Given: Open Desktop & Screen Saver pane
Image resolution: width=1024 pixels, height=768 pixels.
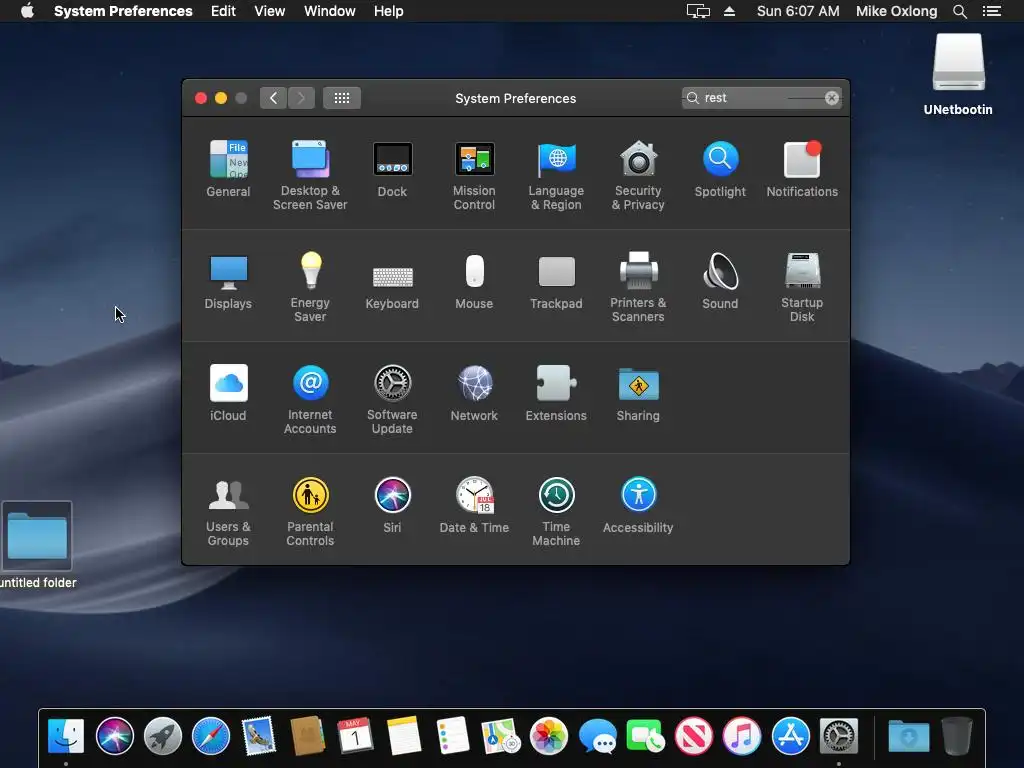Looking at the screenshot, I should (x=310, y=175).
